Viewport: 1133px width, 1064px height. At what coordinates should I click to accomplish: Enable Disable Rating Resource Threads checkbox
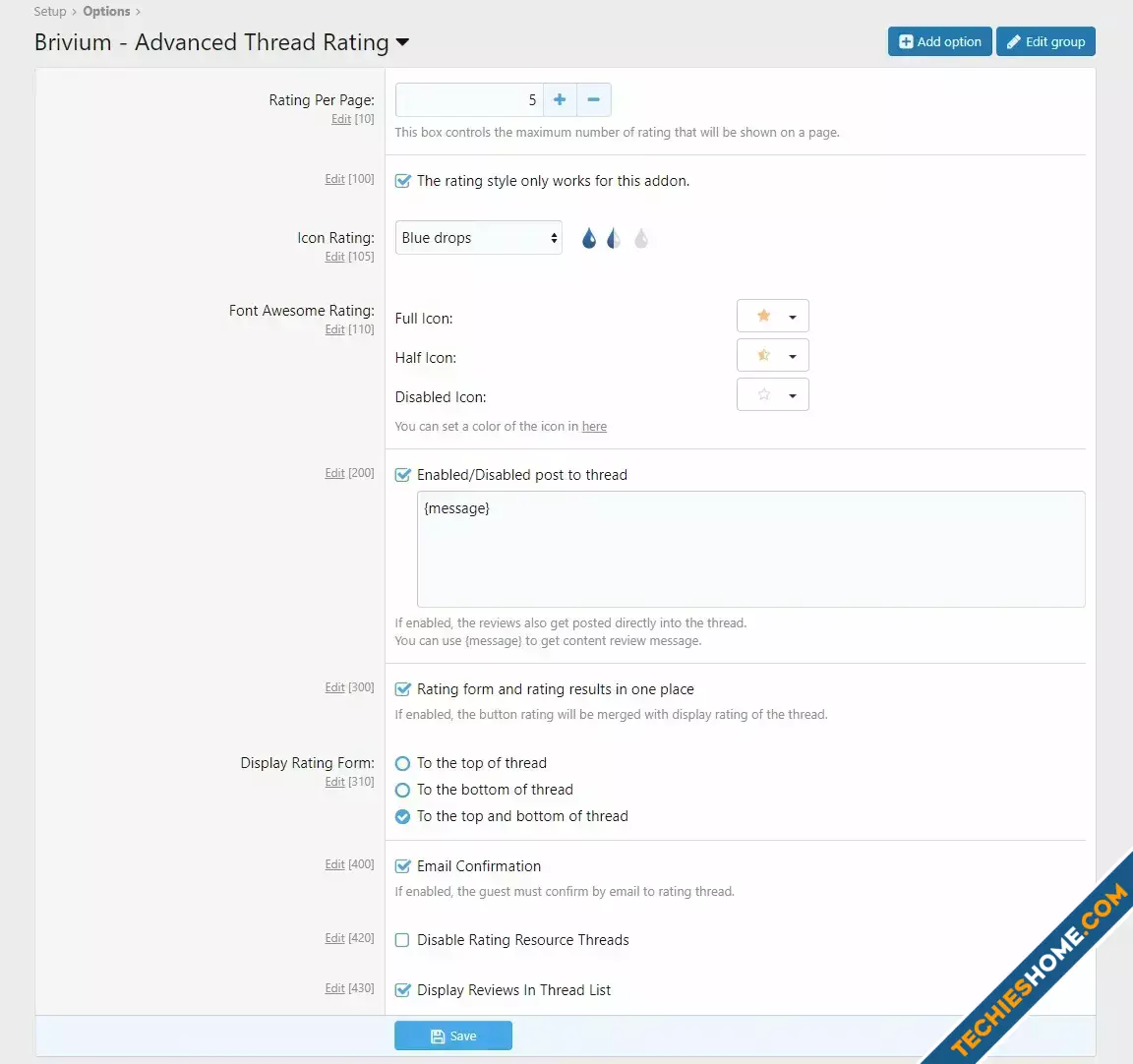point(402,940)
